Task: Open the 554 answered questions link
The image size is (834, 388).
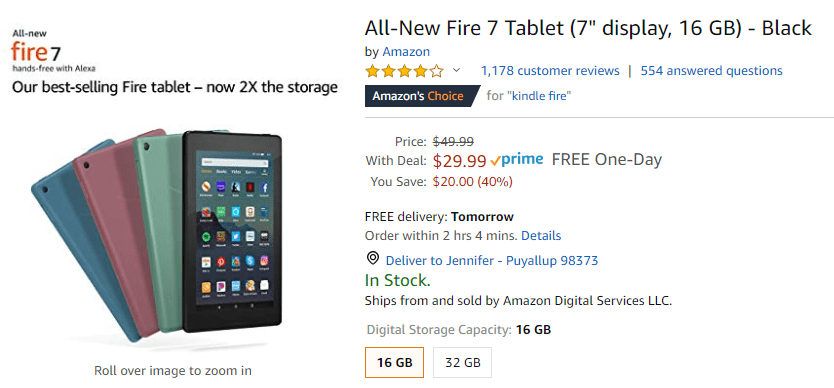Action: 711,71
